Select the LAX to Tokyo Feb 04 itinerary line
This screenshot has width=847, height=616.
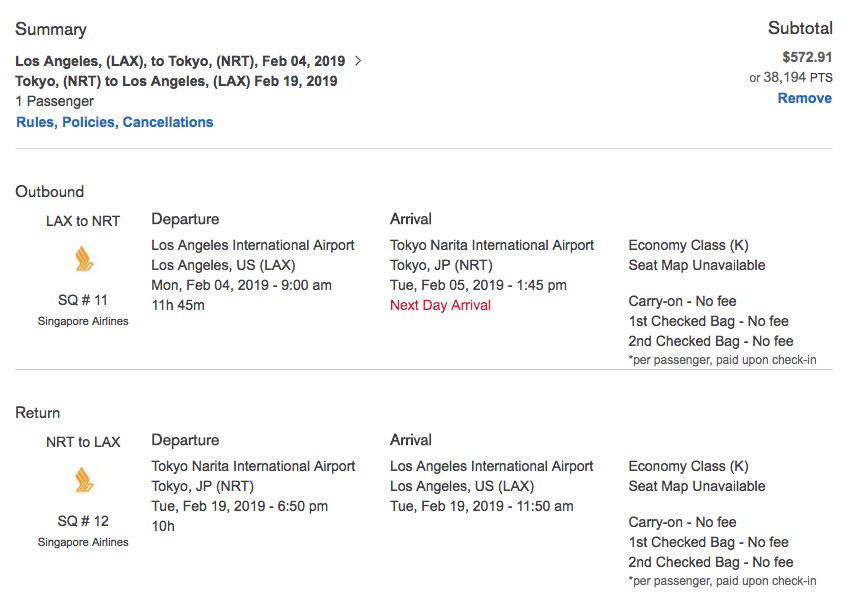coord(180,61)
